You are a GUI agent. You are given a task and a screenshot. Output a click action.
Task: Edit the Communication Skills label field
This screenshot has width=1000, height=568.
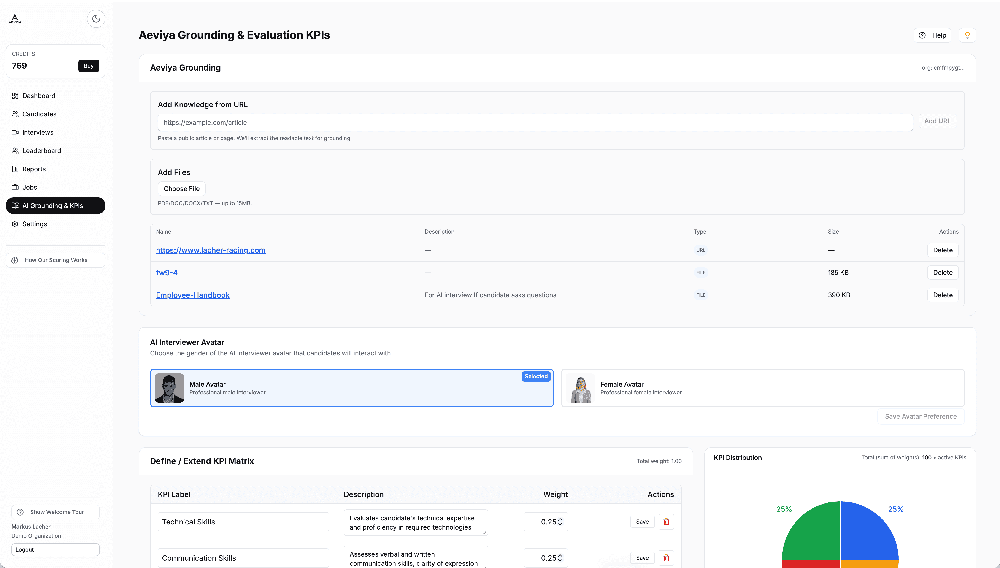(x=242, y=558)
